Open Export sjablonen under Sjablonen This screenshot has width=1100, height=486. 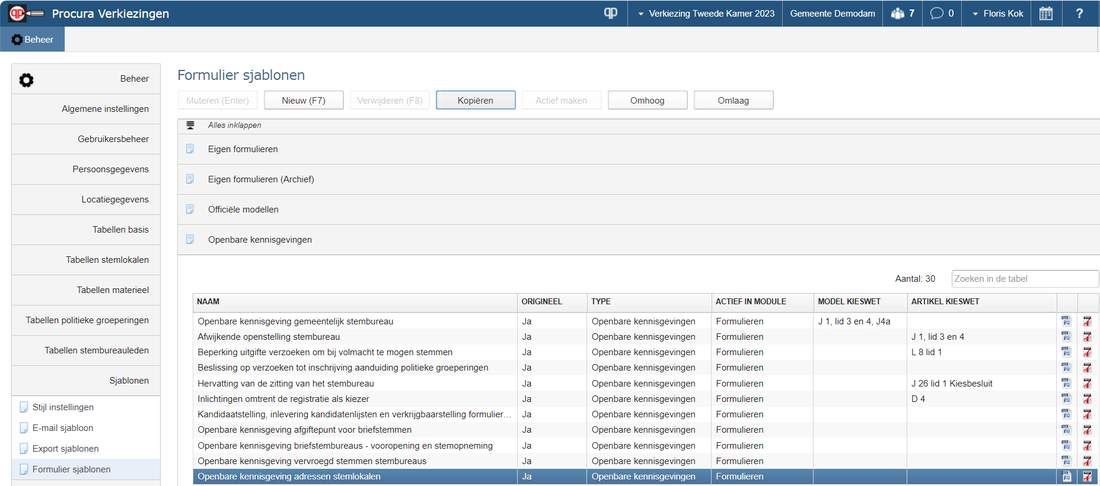point(86,448)
